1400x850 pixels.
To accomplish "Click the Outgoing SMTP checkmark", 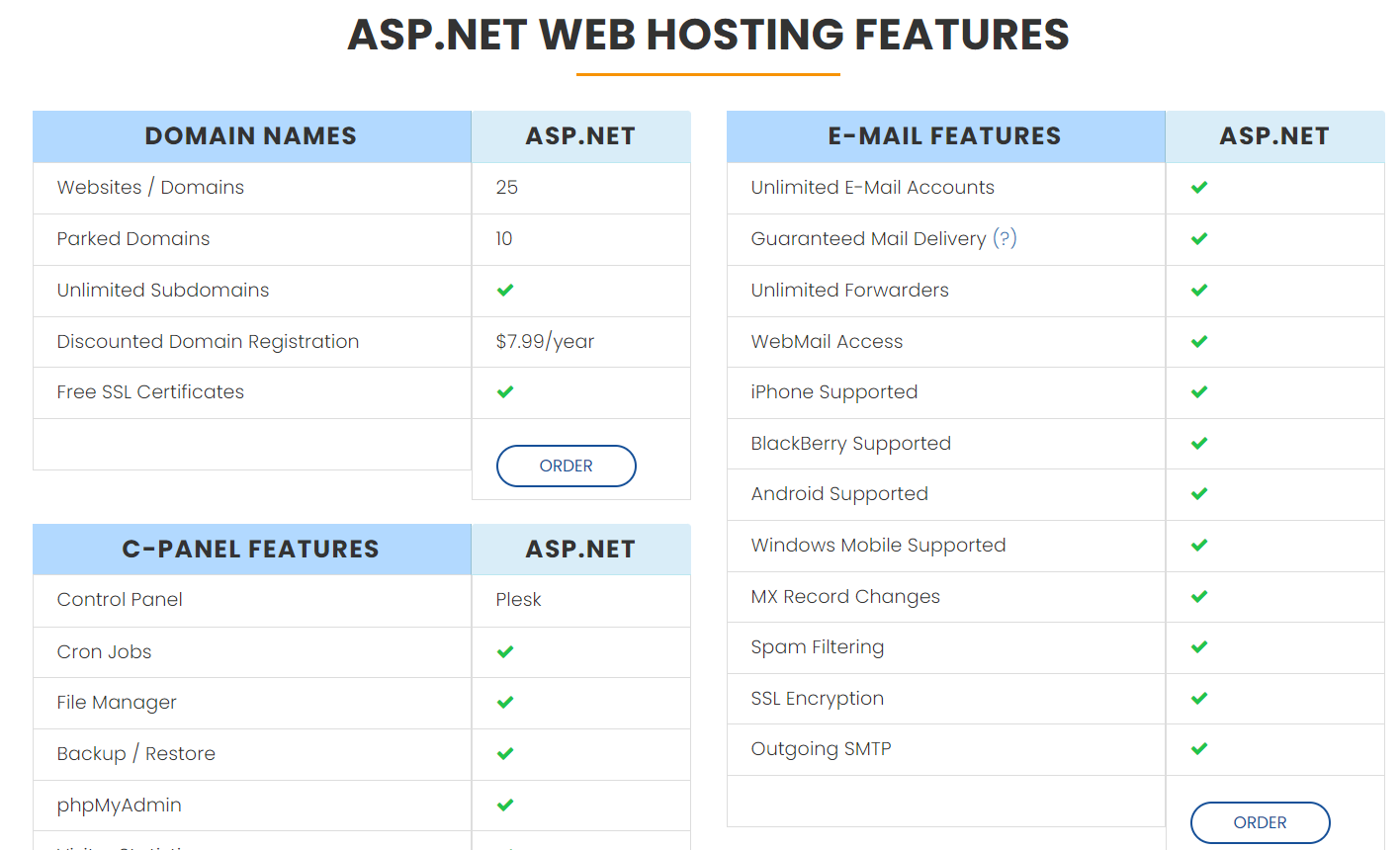I will [x=1199, y=748].
